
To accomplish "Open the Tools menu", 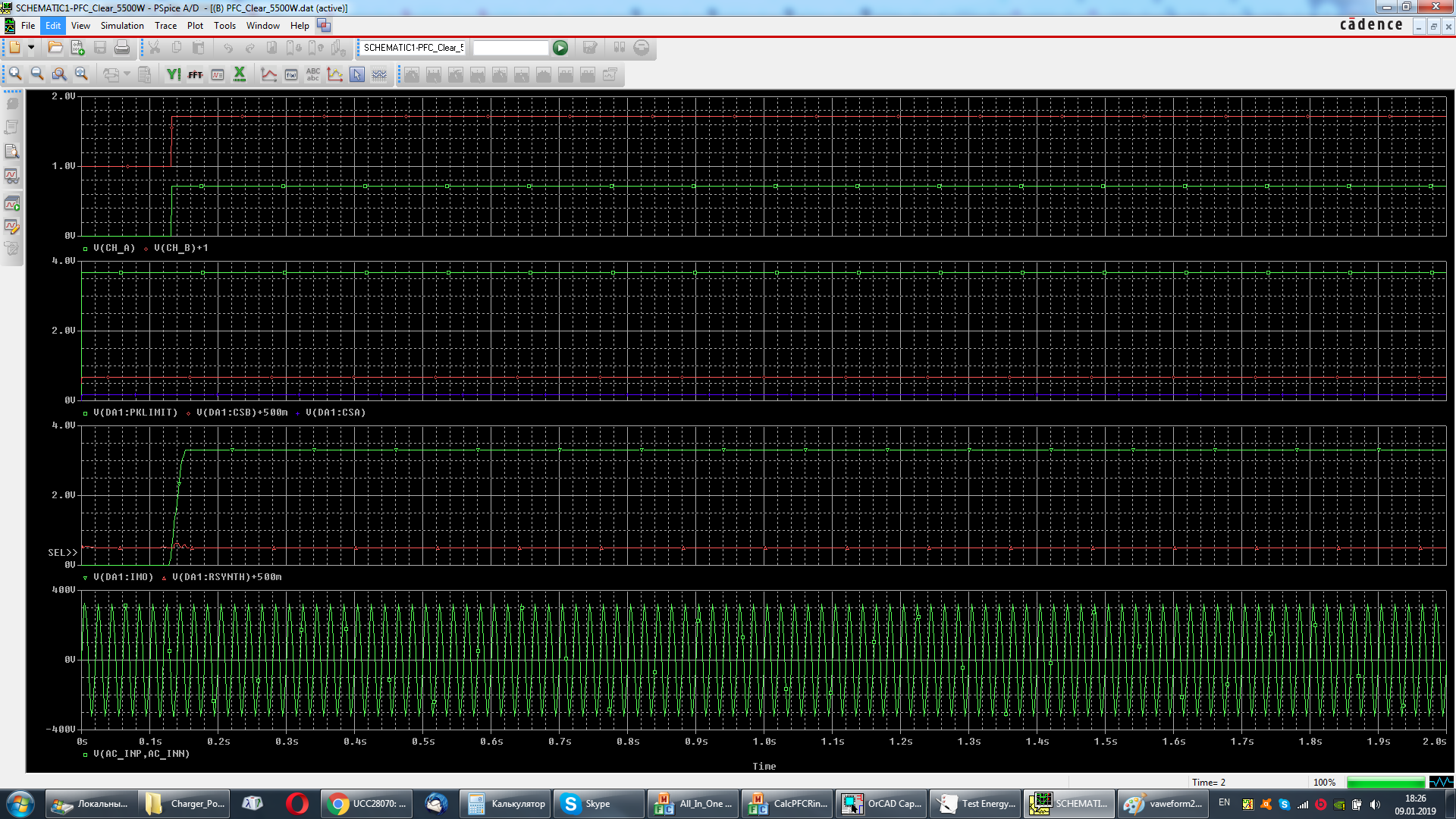I will coord(224,26).
